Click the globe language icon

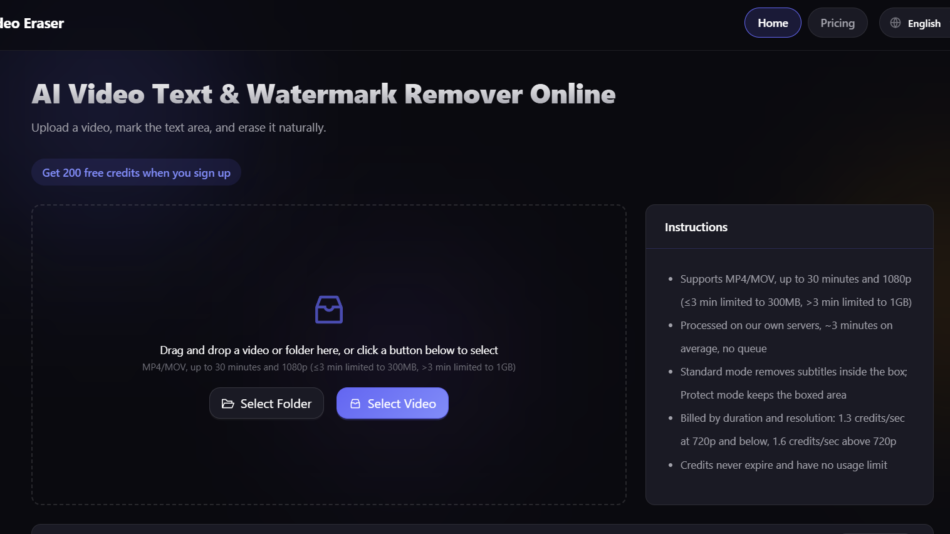click(x=895, y=23)
